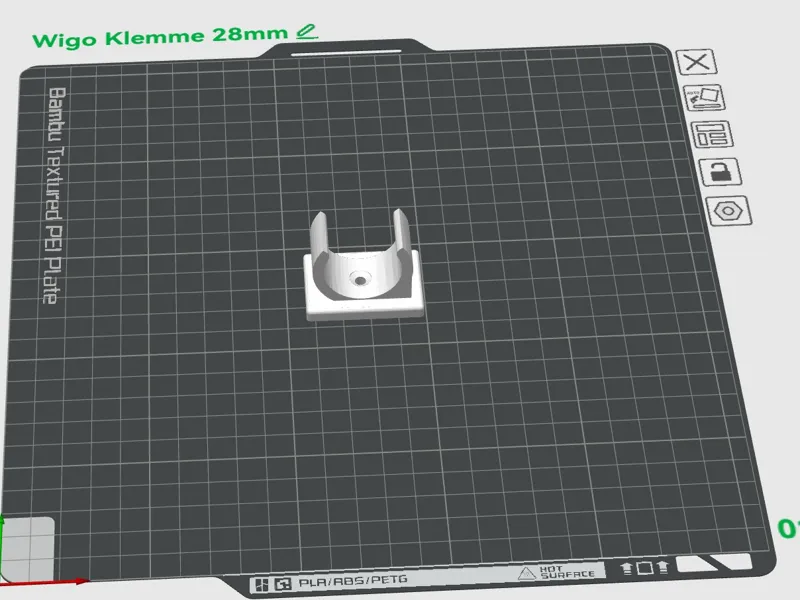
Task: Click the green plate number at the right edge
Action: [789, 529]
